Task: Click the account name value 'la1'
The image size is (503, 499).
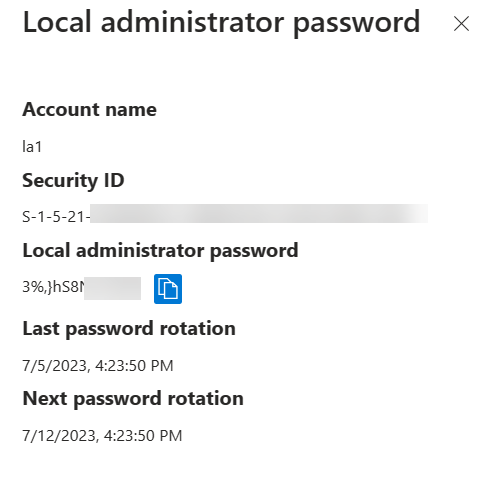Action: (32, 147)
